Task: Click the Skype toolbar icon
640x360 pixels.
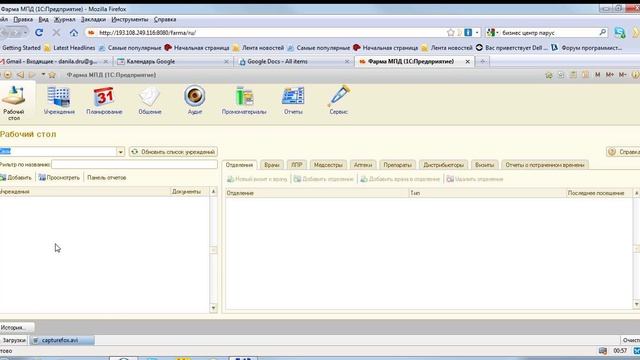Action: (620, 33)
